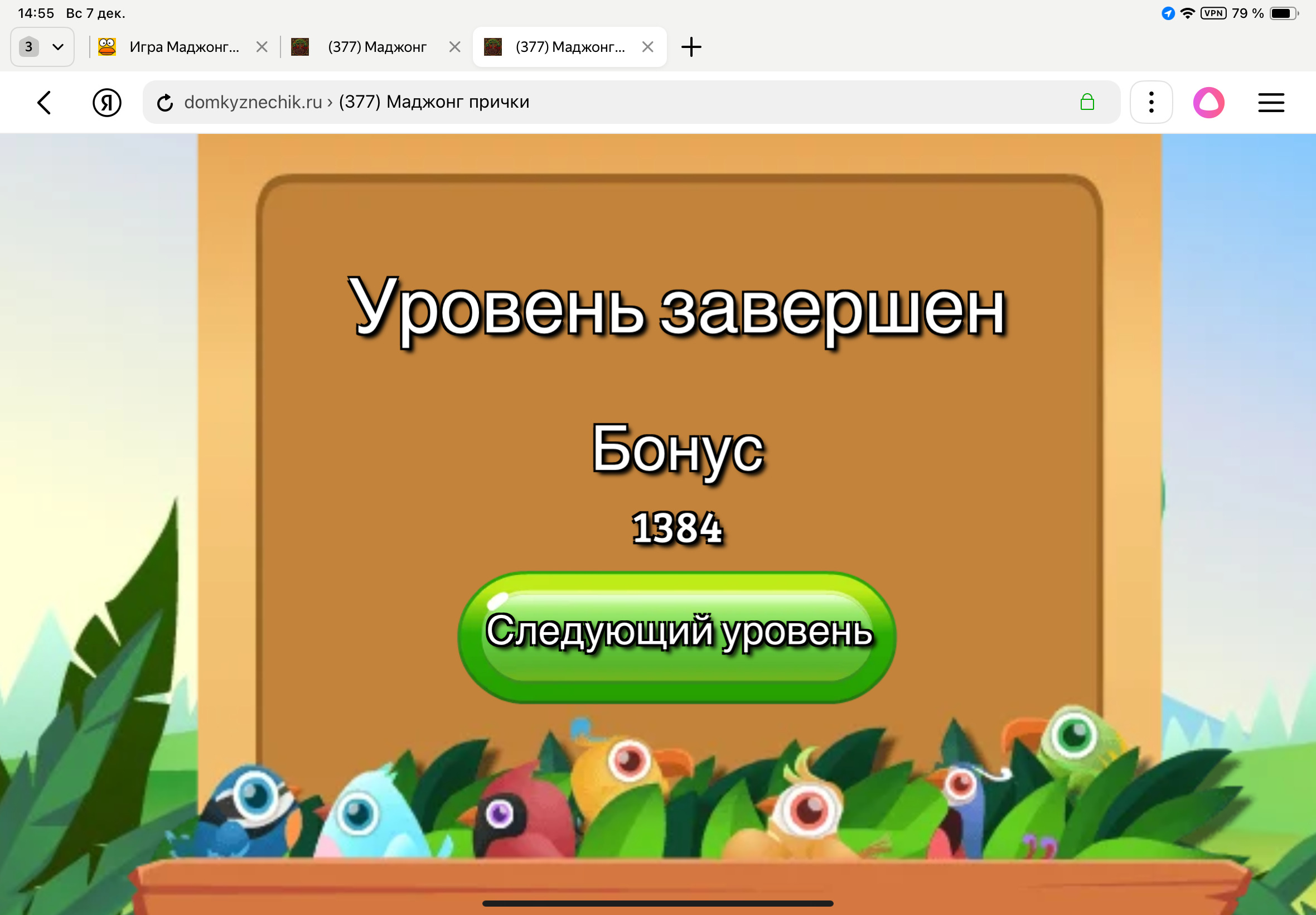Close the Игра Маджонг tab
Image resolution: width=1316 pixels, height=915 pixels.
262,47
